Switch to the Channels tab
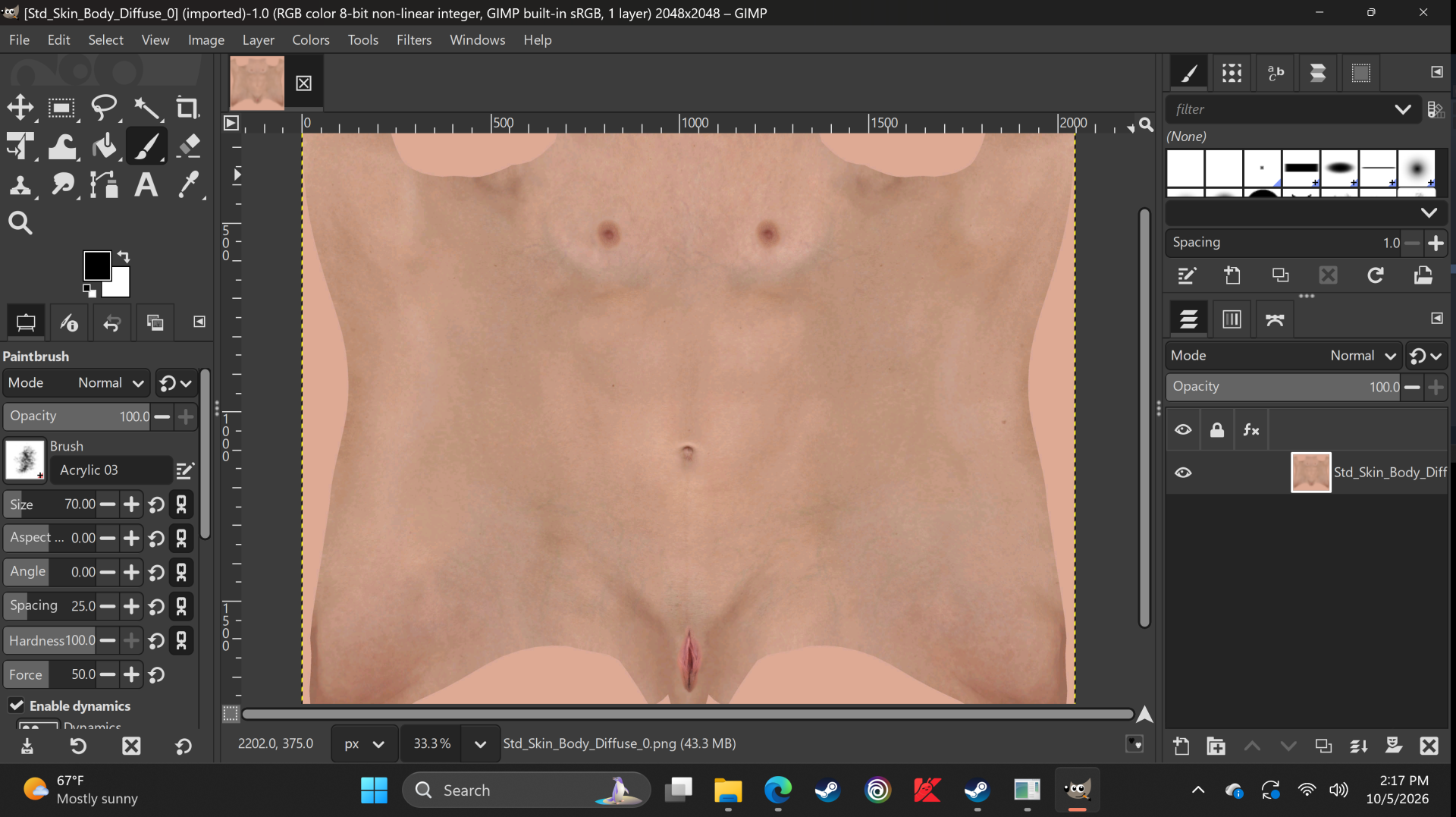The width and height of the screenshot is (1456, 817). pos(1232,319)
